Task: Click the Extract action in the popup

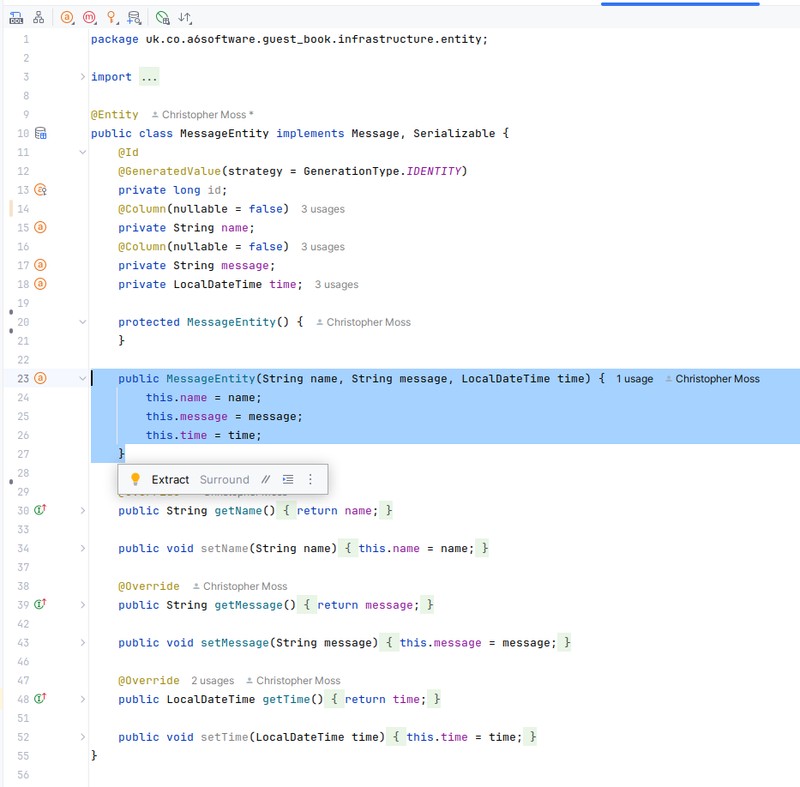Action: (170, 479)
